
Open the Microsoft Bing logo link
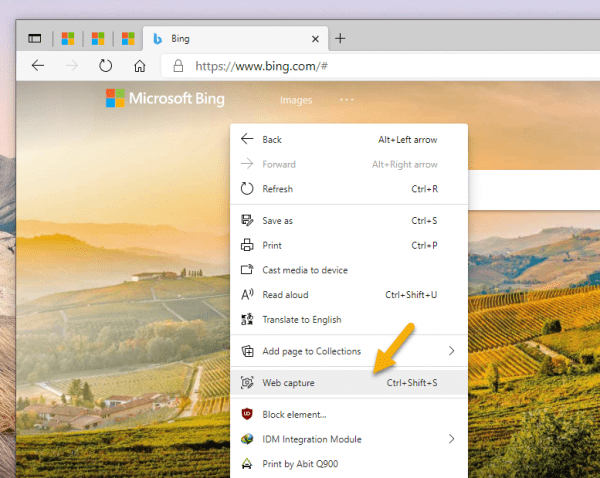(x=165, y=98)
